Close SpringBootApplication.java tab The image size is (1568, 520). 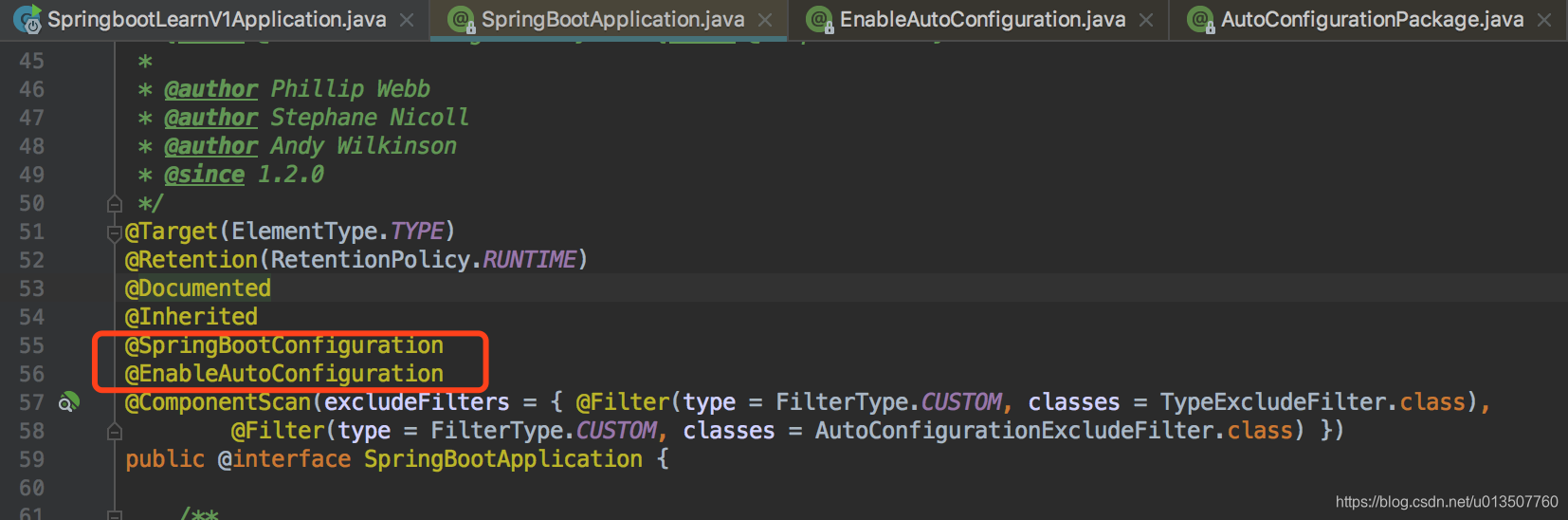(765, 20)
